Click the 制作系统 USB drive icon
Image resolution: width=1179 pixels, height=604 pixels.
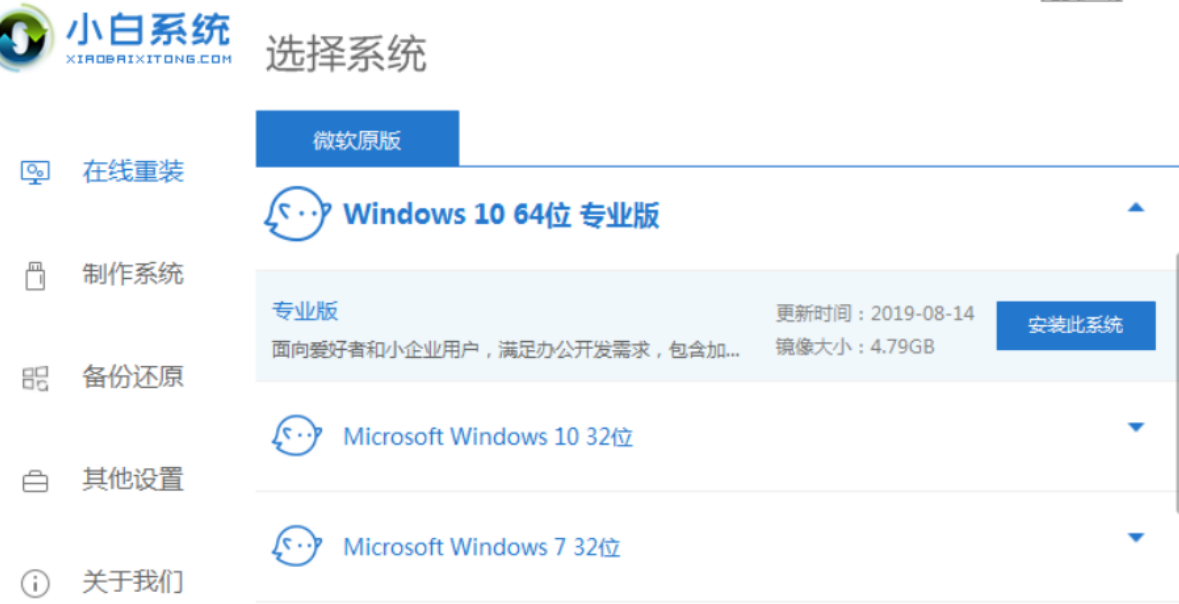pyautogui.click(x=35, y=275)
